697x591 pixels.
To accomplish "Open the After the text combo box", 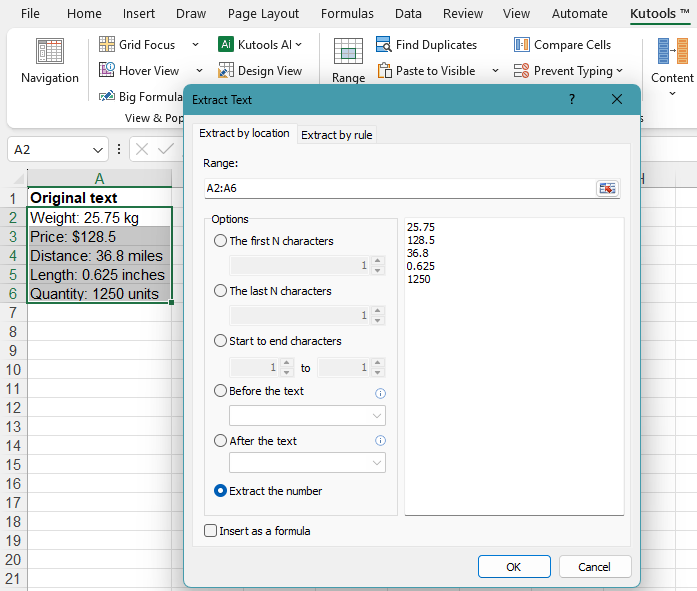I will (307, 463).
